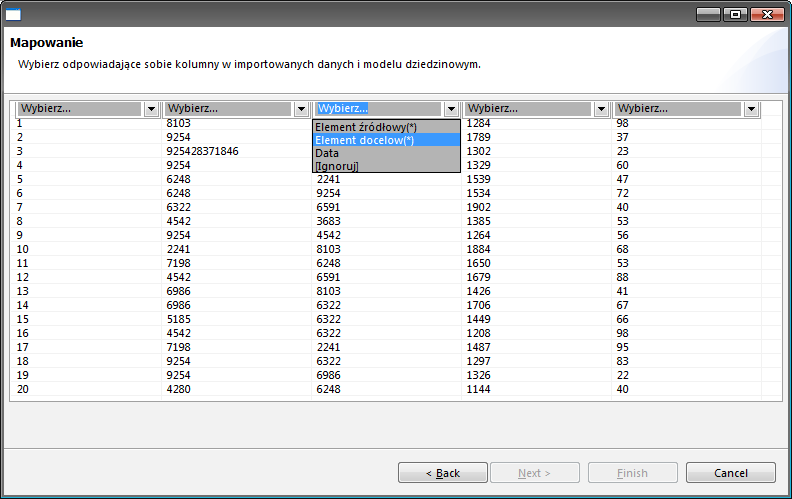Click '1534' in row 6
Viewport: 792px width, 499px height.
pos(478,193)
